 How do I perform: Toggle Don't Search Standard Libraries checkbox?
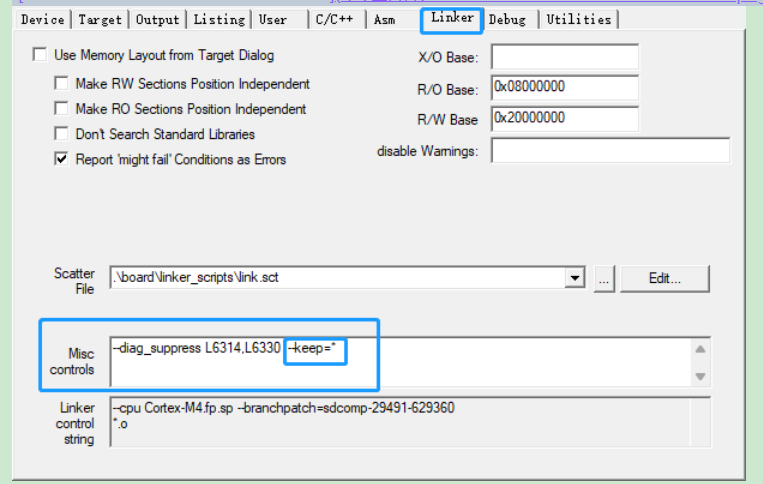(61, 133)
